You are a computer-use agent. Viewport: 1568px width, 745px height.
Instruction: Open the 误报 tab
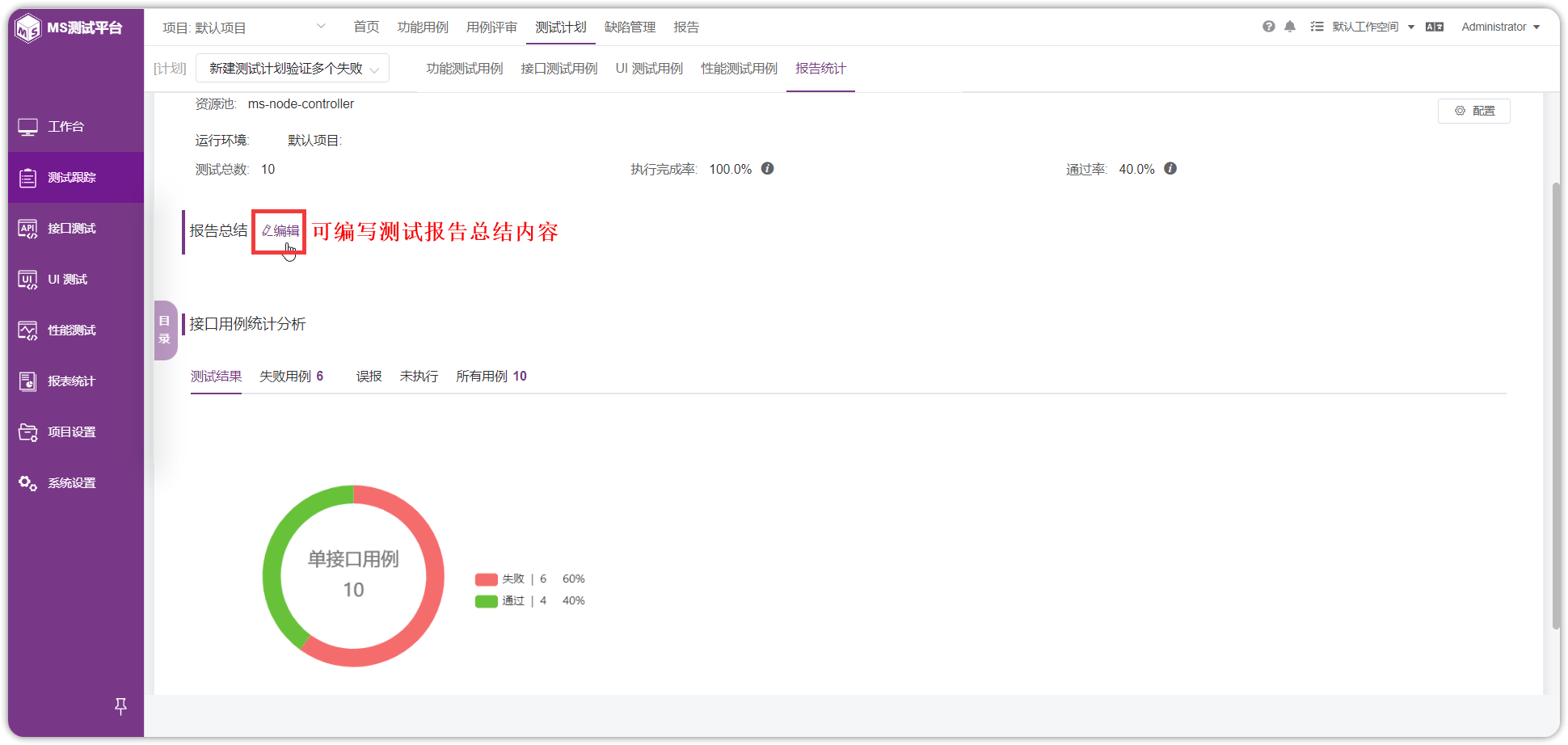point(369,376)
